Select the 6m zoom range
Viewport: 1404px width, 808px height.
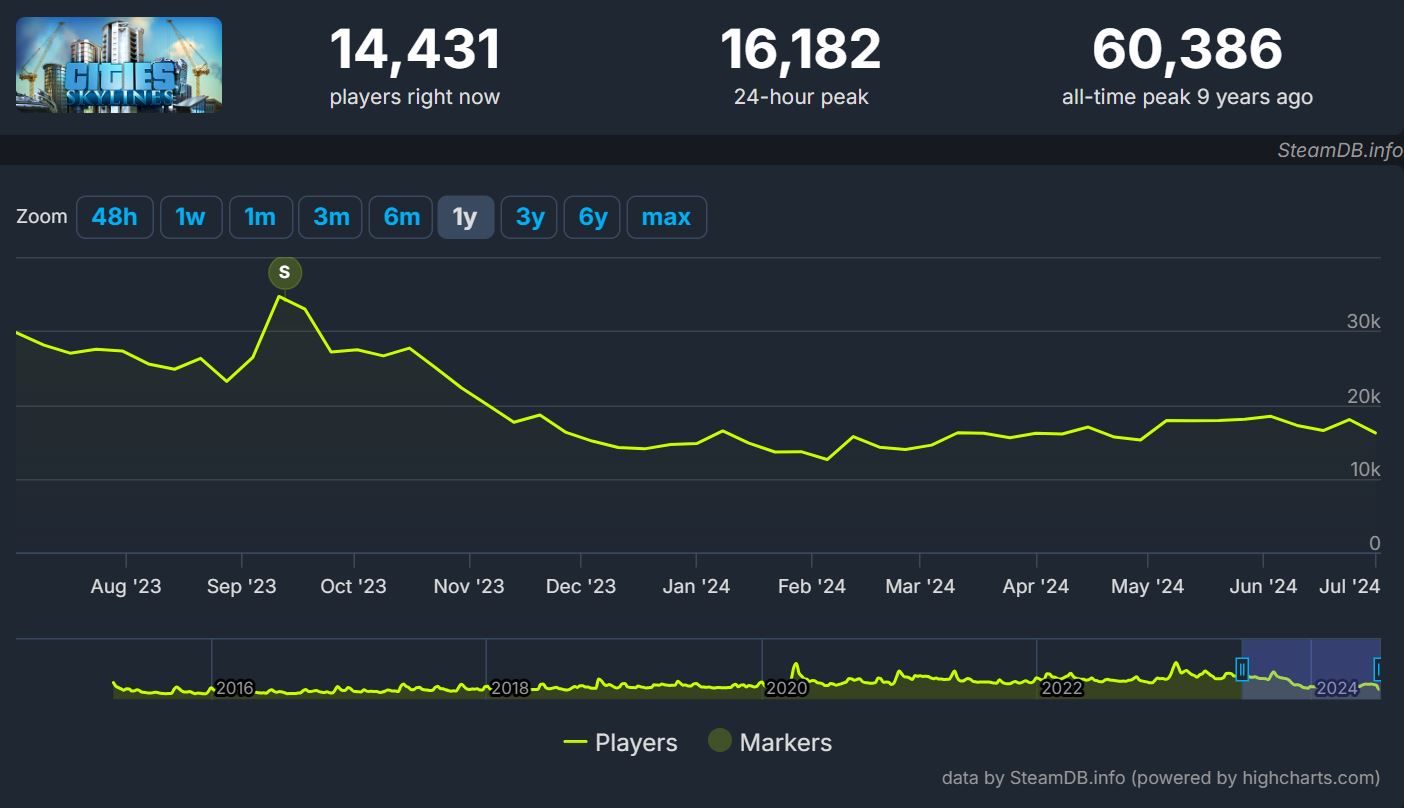pos(401,217)
